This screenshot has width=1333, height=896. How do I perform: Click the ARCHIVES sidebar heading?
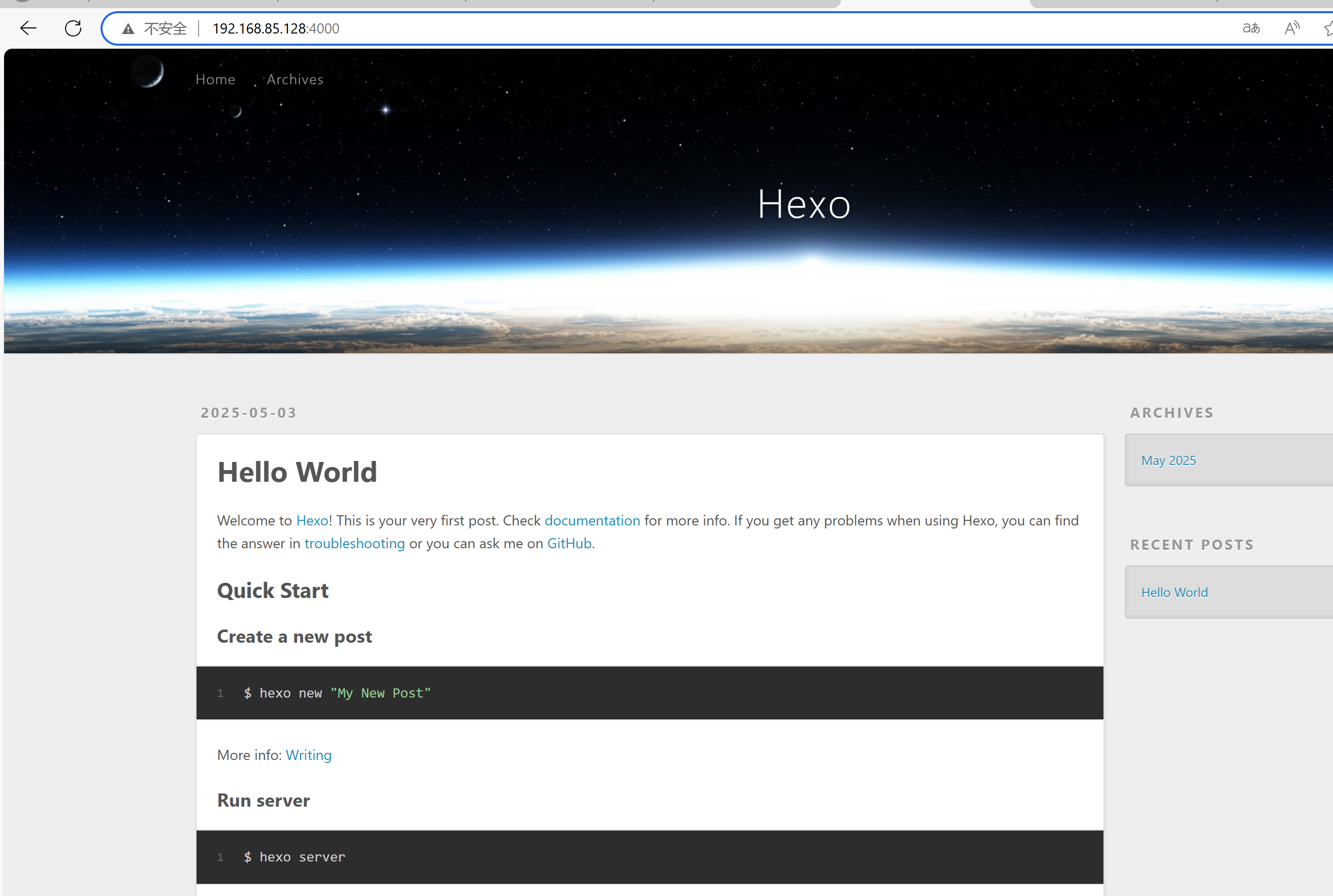[1172, 413]
